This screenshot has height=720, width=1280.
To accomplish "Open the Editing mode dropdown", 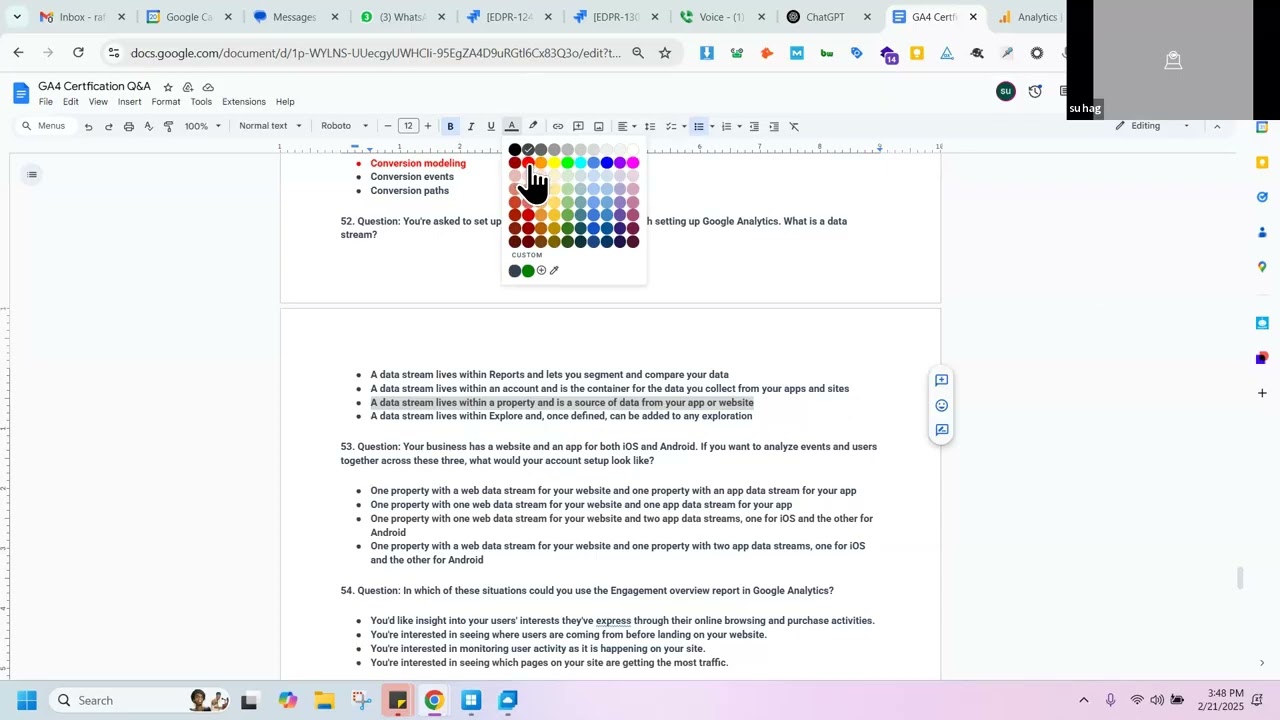I will pyautogui.click(x=1153, y=126).
